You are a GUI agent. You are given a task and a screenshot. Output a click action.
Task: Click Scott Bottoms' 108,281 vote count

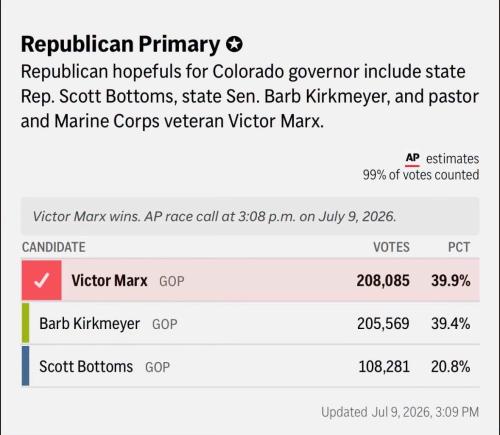point(384,367)
